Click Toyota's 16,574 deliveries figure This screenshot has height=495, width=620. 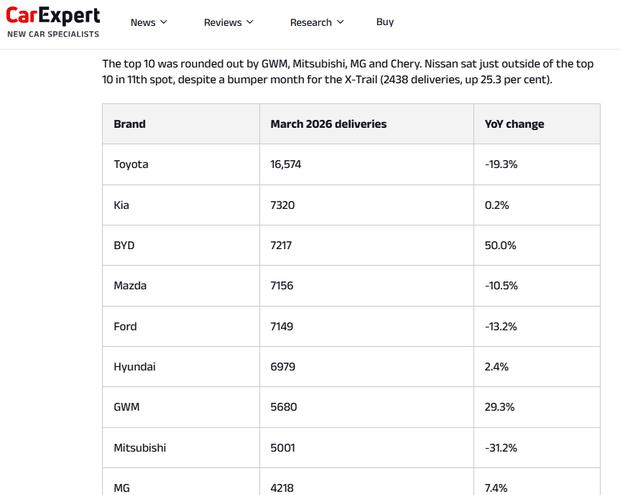tap(293, 164)
